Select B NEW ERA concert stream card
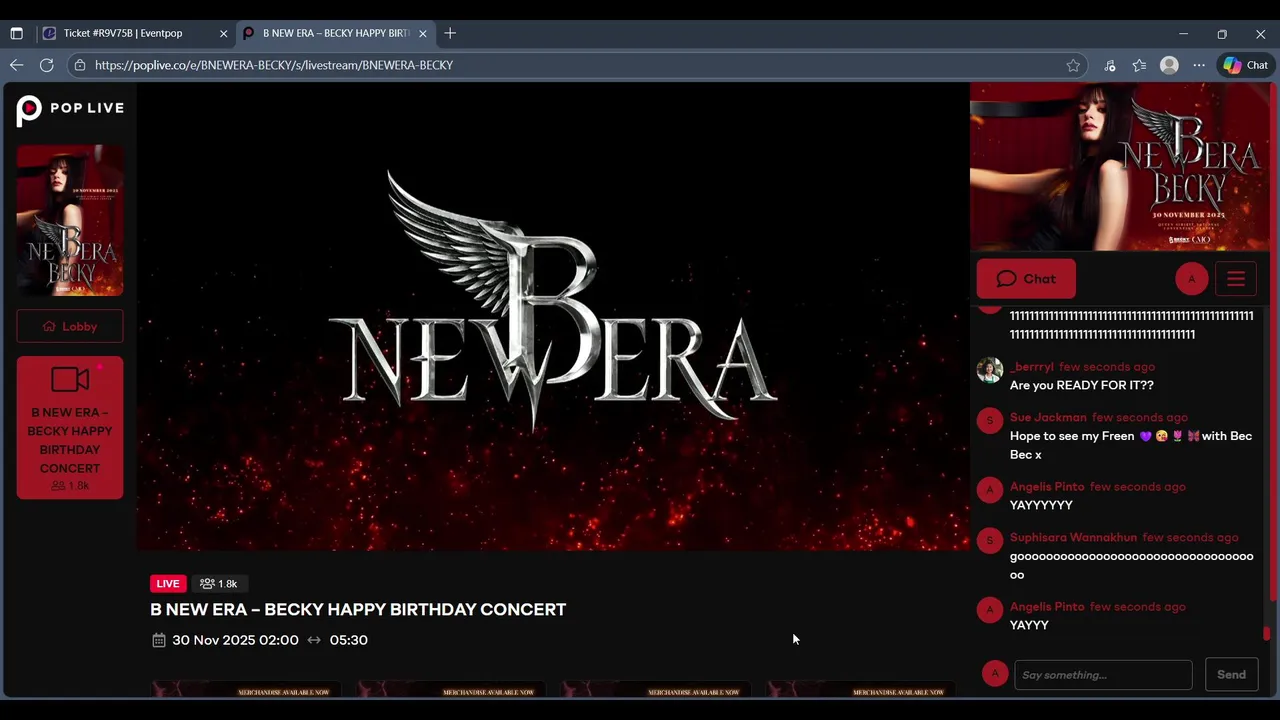 [x=70, y=428]
